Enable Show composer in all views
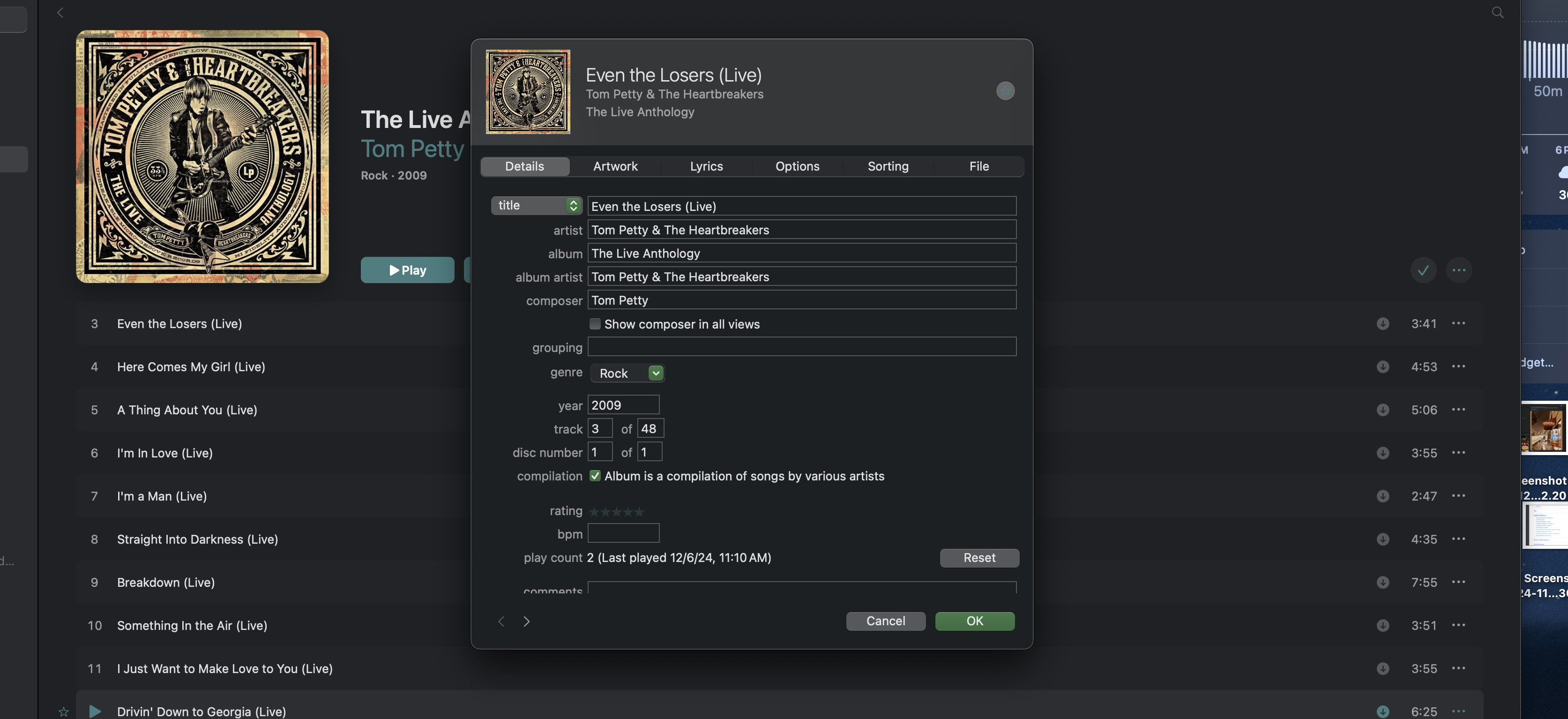 pos(595,324)
